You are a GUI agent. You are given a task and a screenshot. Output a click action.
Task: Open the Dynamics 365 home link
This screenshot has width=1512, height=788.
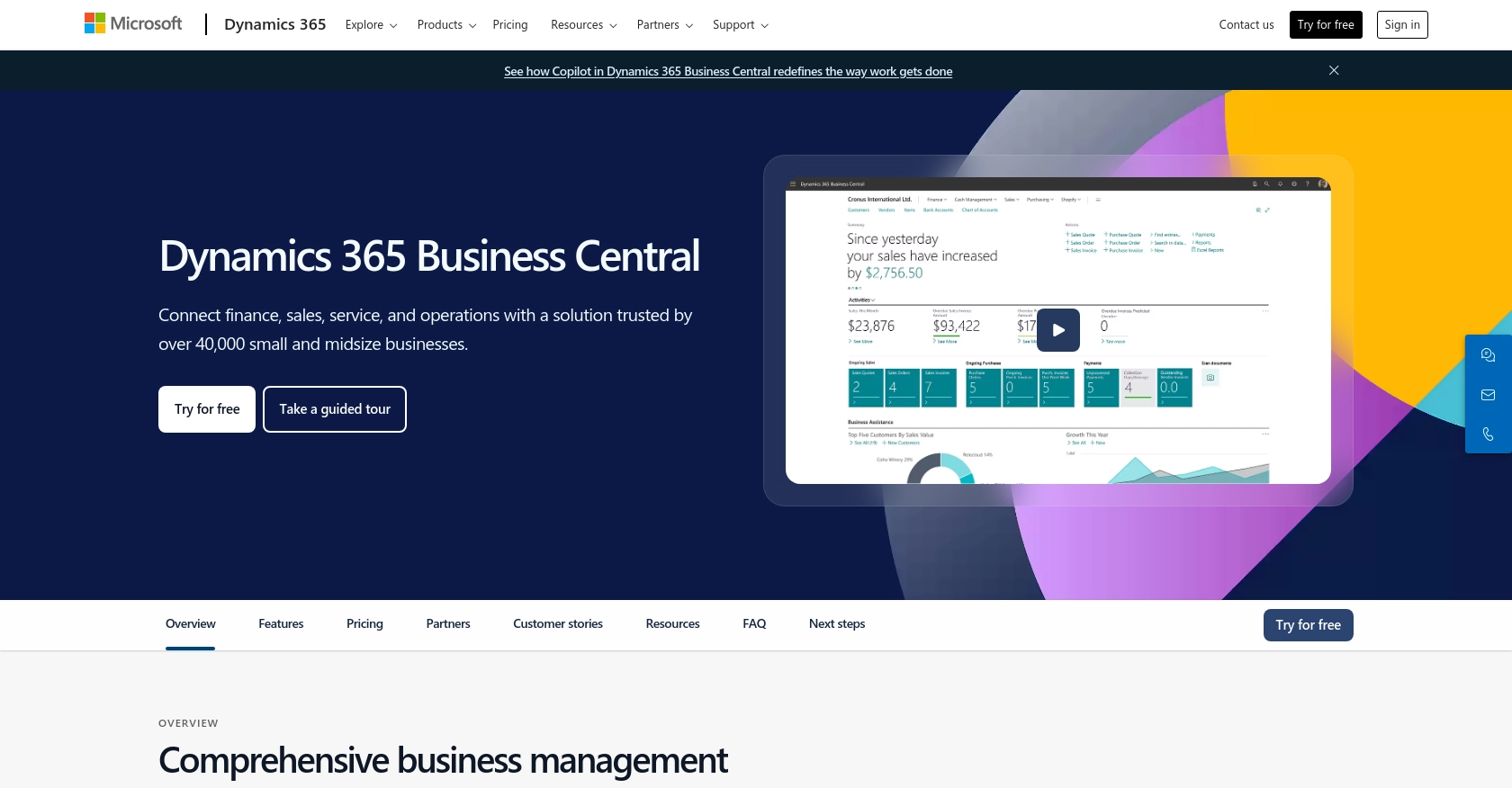pyautogui.click(x=274, y=24)
